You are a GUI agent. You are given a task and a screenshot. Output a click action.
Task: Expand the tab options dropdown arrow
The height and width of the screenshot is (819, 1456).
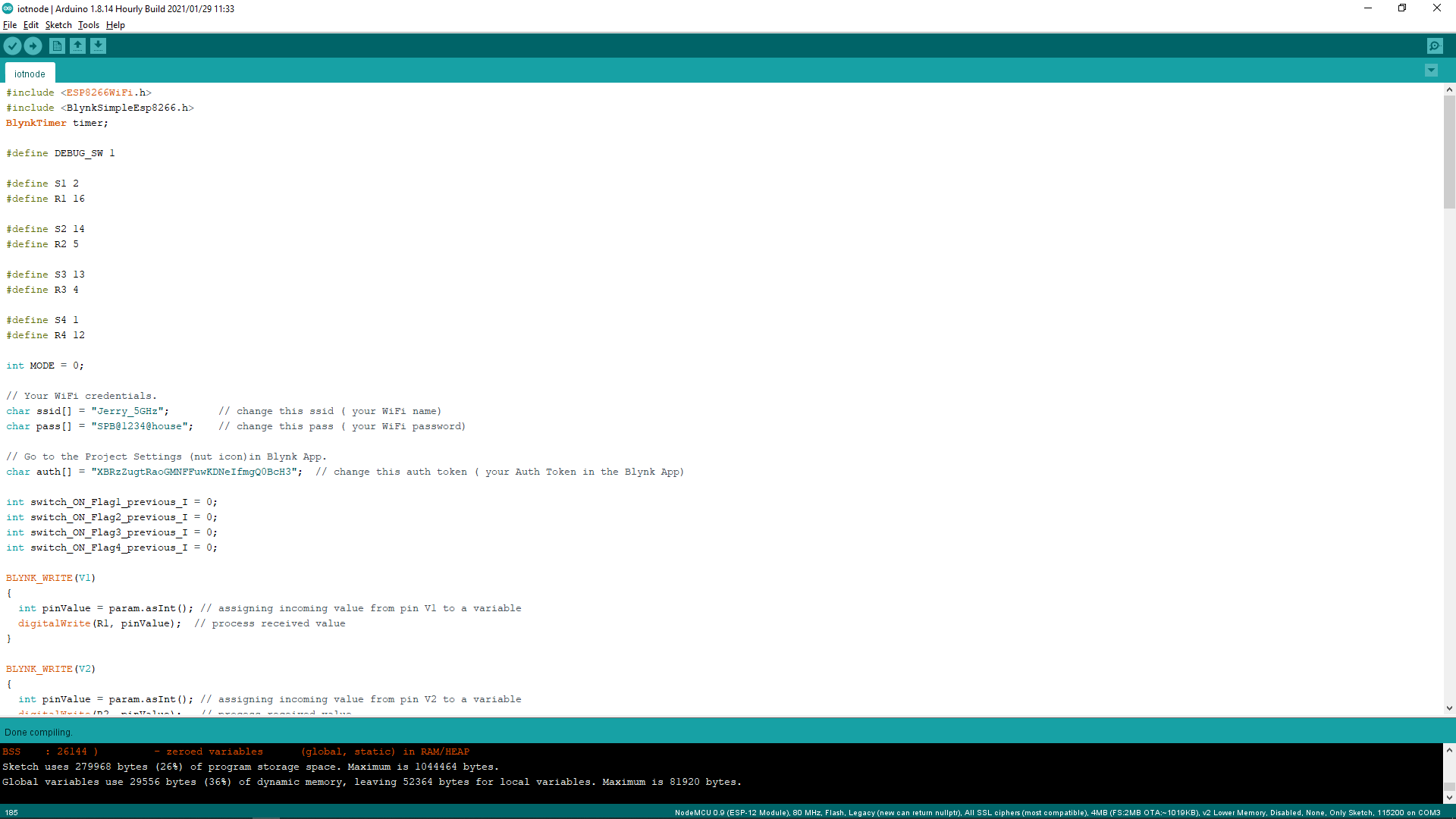[1431, 71]
